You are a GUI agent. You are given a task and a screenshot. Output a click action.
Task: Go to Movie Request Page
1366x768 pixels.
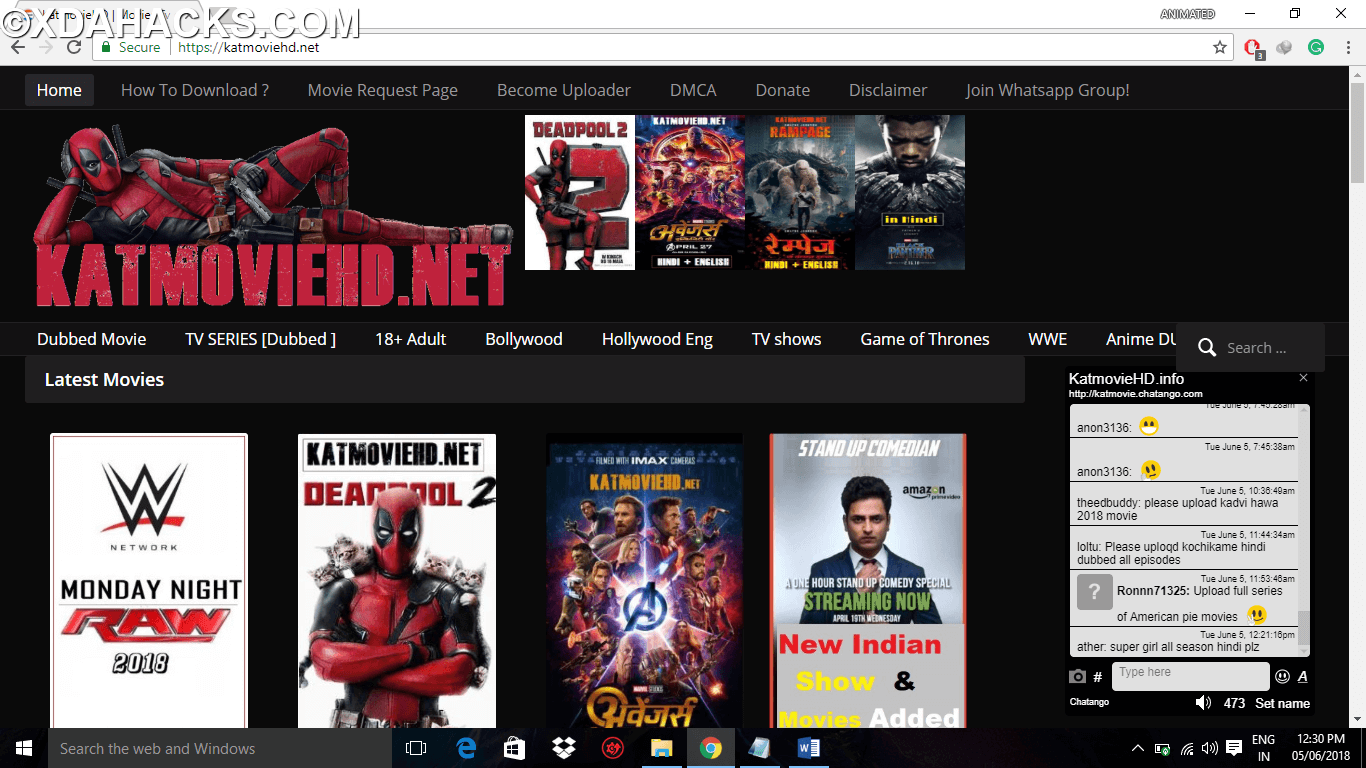(383, 90)
